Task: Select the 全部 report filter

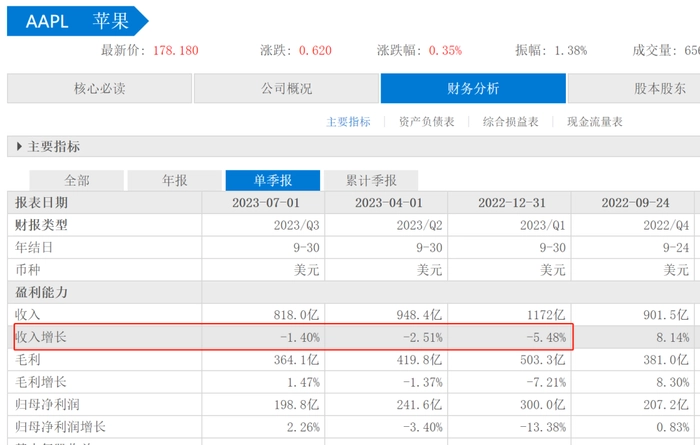Action: 77,181
